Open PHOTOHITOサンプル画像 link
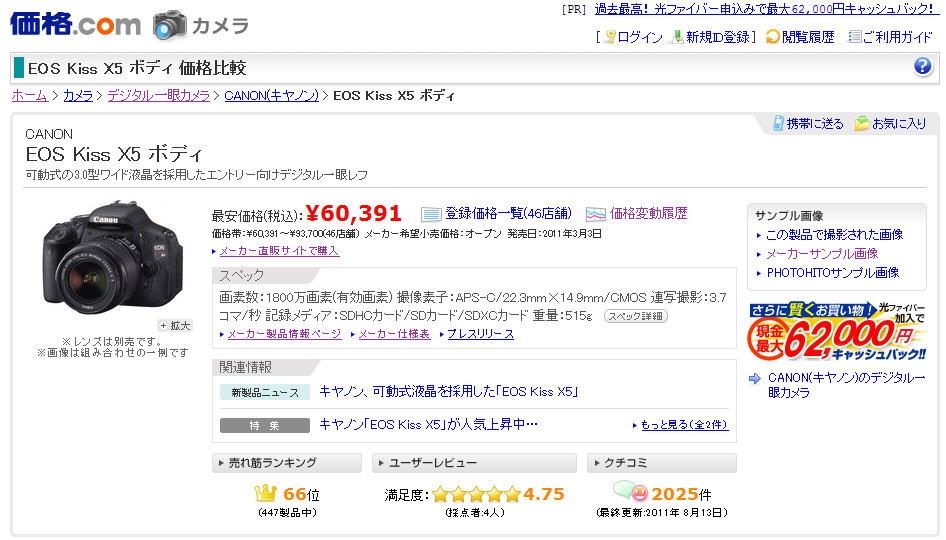The width and height of the screenshot is (946, 540). tap(833, 273)
